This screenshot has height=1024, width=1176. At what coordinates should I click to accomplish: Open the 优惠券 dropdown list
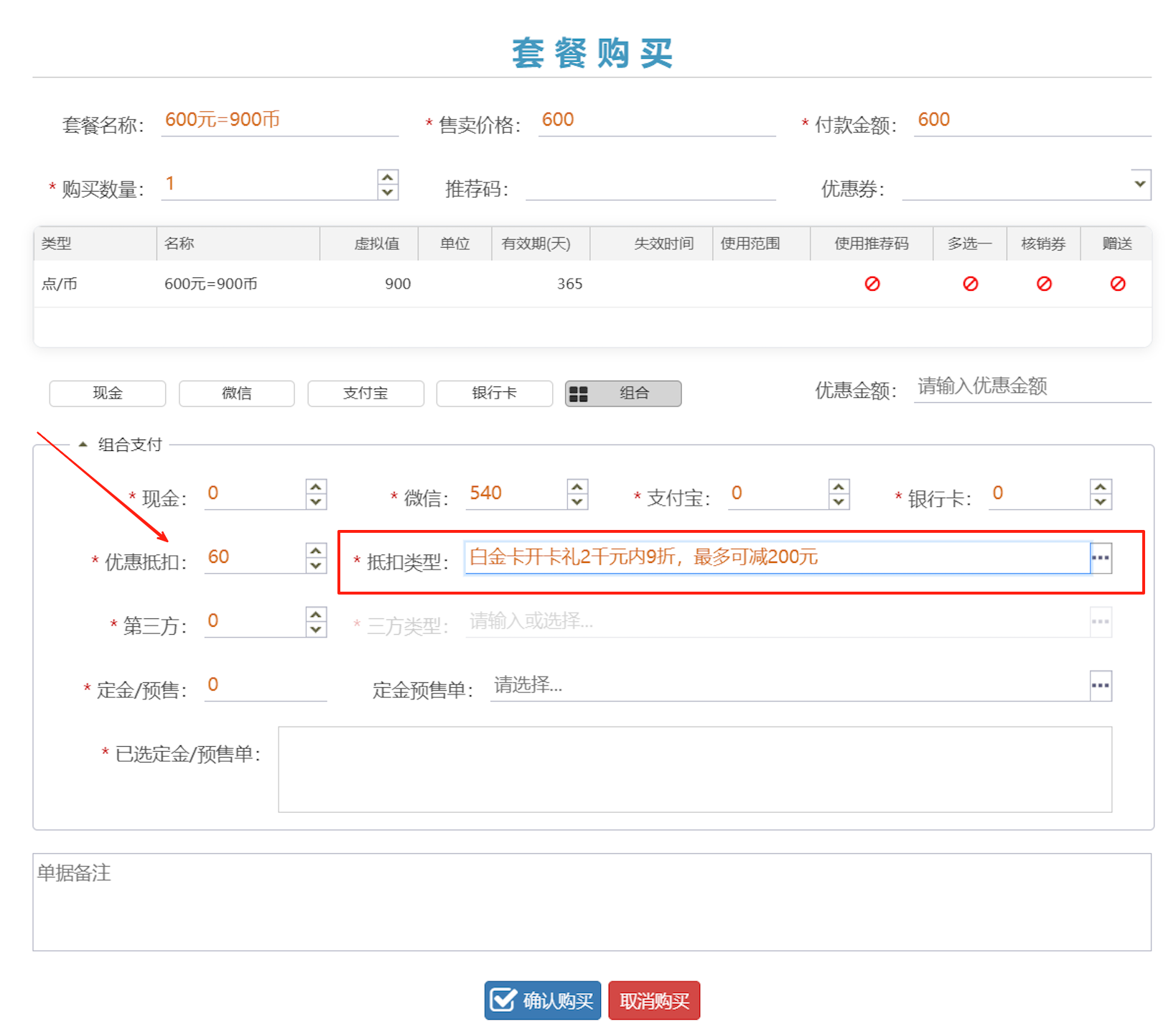1139,184
